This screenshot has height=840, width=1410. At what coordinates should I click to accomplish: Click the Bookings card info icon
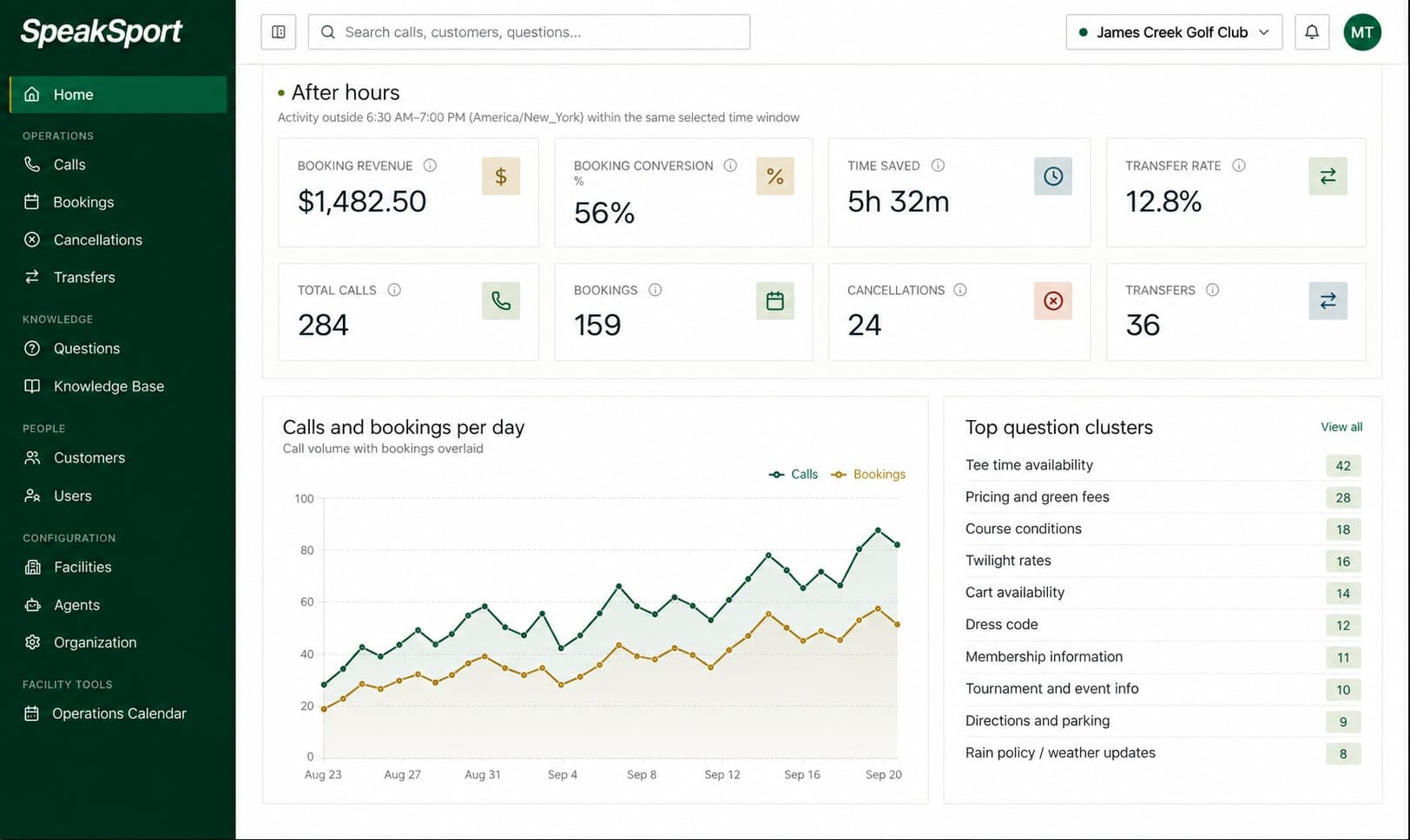coord(656,290)
